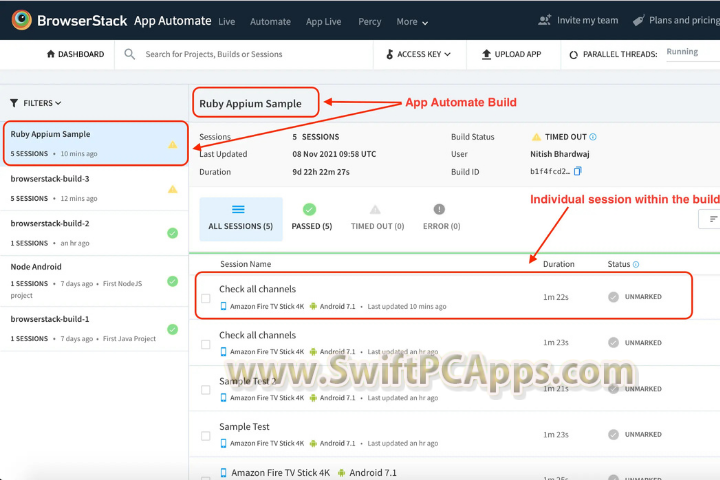
Task: Click info icon next to Status column header
Action: (x=636, y=264)
